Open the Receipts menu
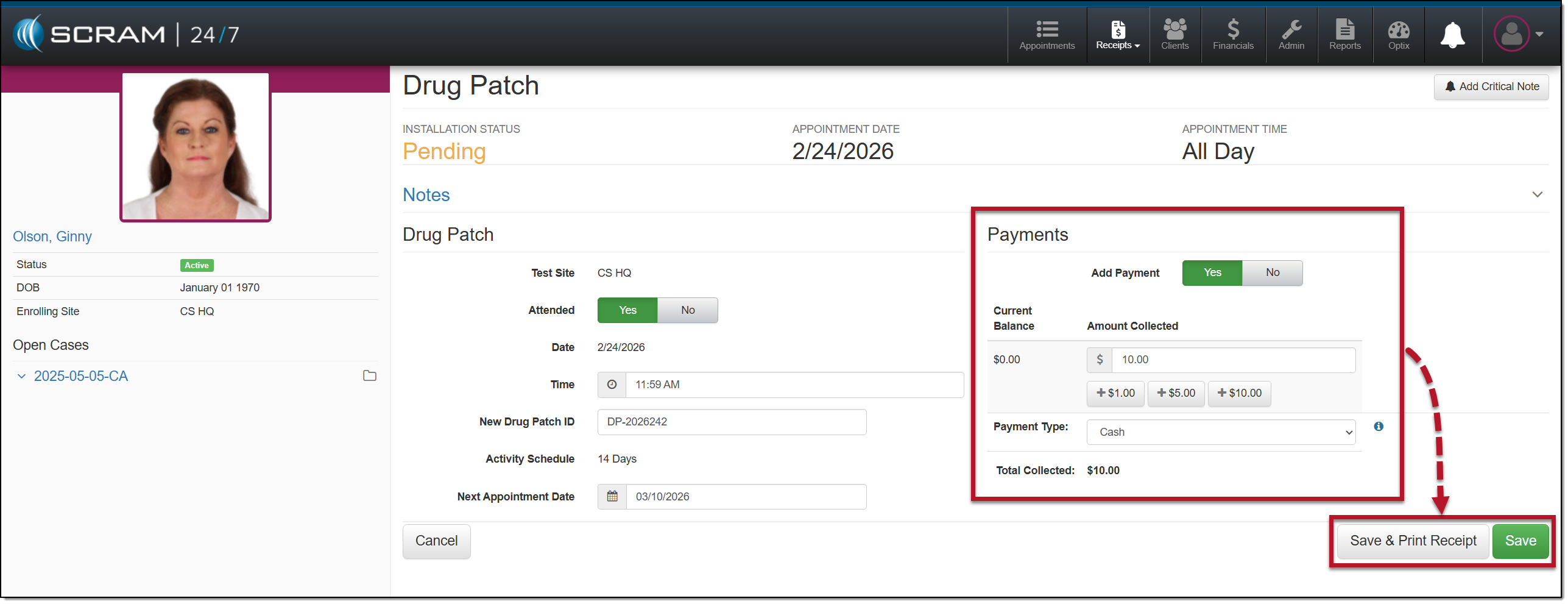Screen dimensions: 1568x604 (1117, 35)
